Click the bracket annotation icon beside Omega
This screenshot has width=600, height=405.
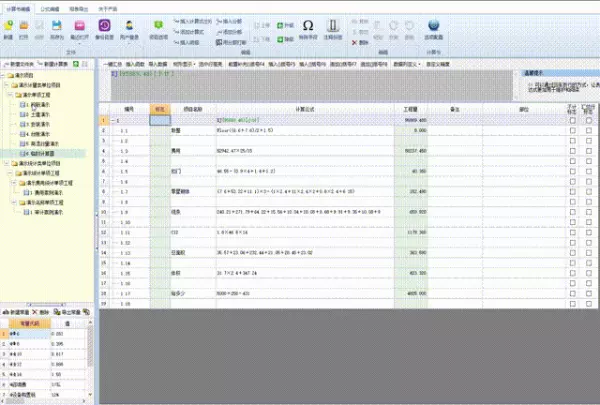333,26
